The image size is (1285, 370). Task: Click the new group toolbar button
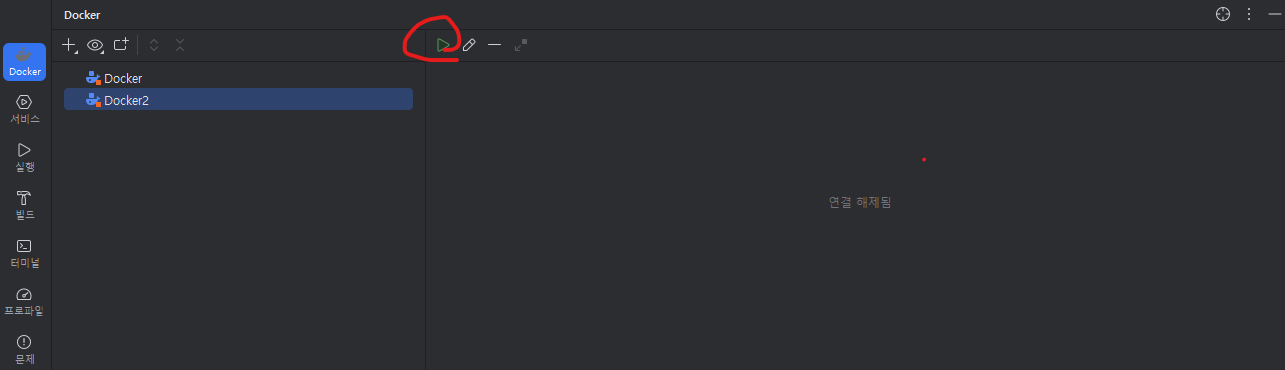click(x=121, y=45)
